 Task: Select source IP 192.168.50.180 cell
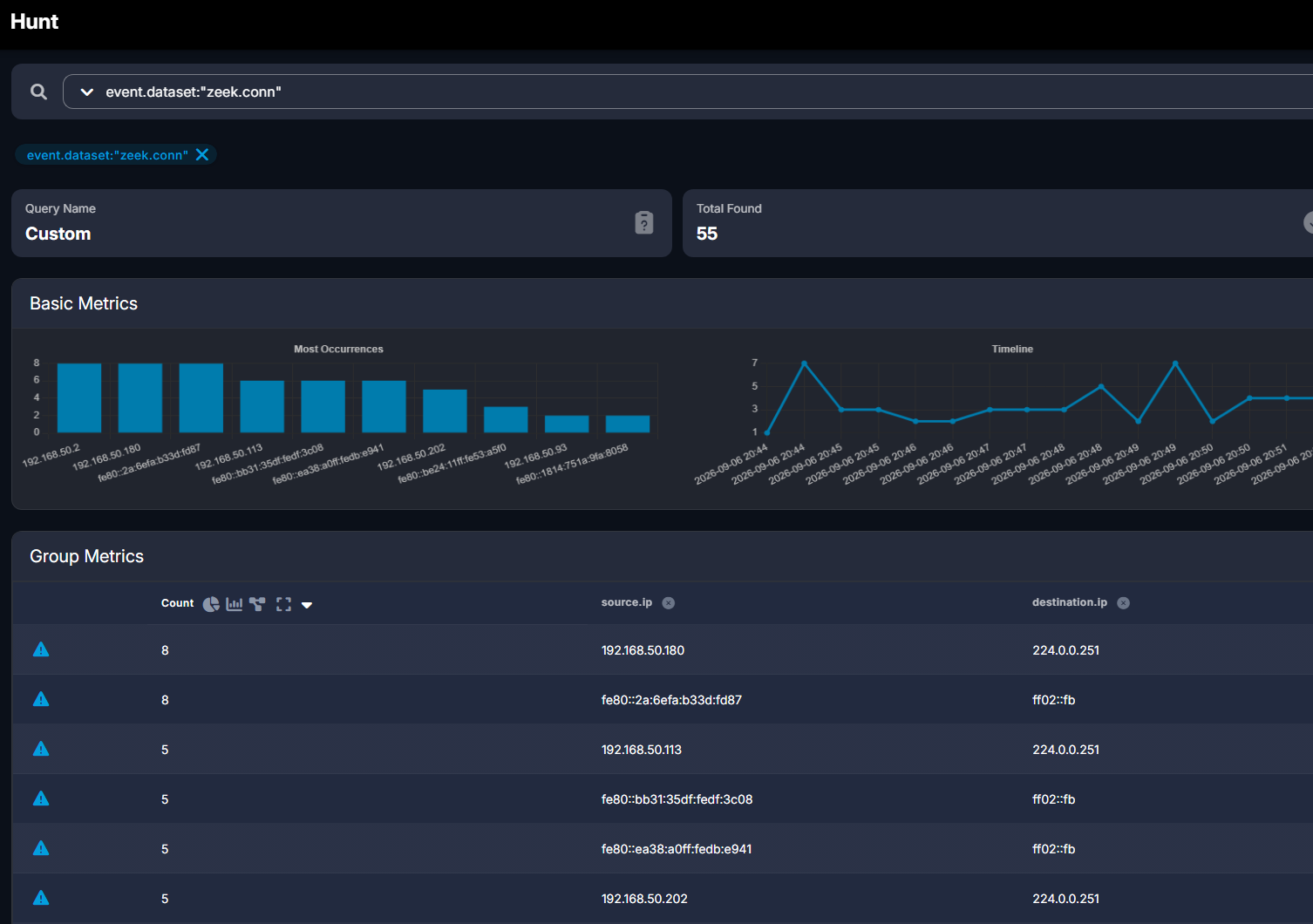[x=643, y=650]
